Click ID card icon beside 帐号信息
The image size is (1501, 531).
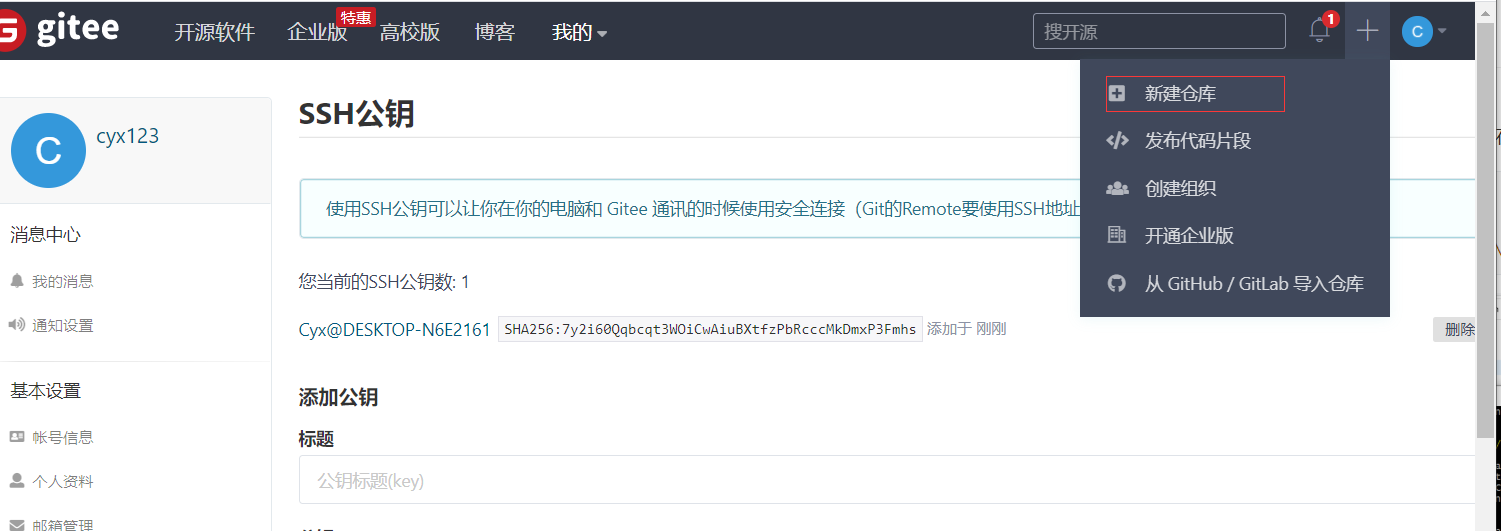click(16, 437)
